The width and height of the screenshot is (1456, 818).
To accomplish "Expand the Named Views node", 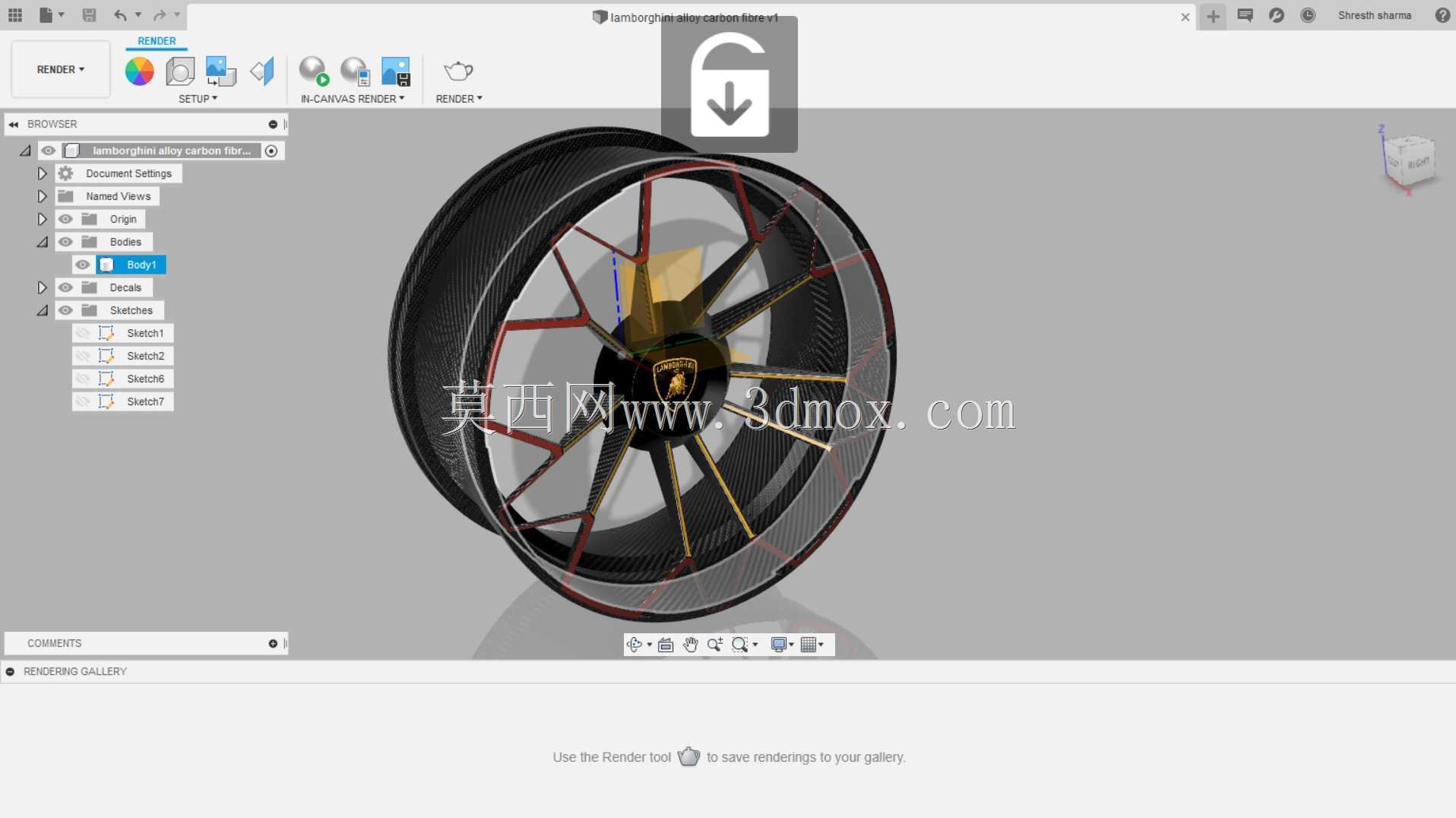I will (x=42, y=196).
